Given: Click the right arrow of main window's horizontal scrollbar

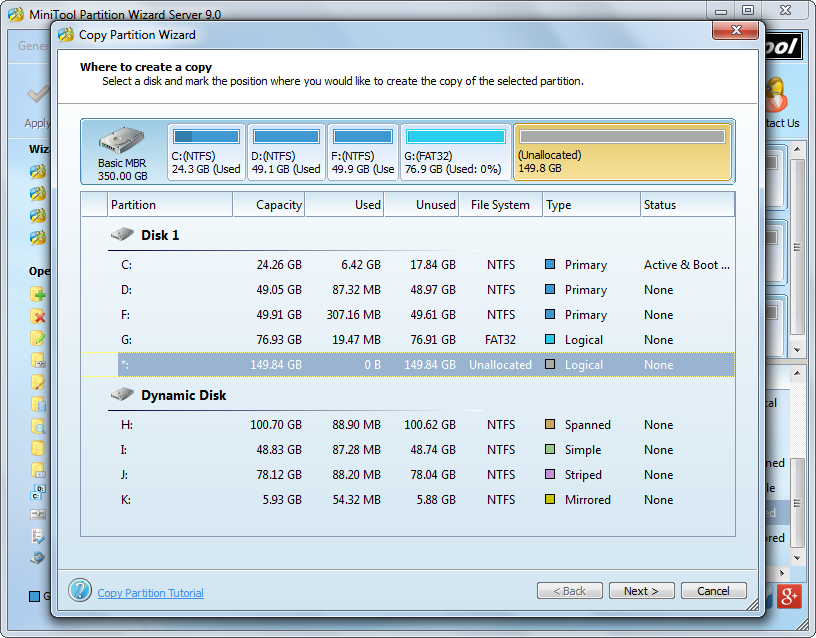Looking at the screenshot, I should [x=782, y=573].
